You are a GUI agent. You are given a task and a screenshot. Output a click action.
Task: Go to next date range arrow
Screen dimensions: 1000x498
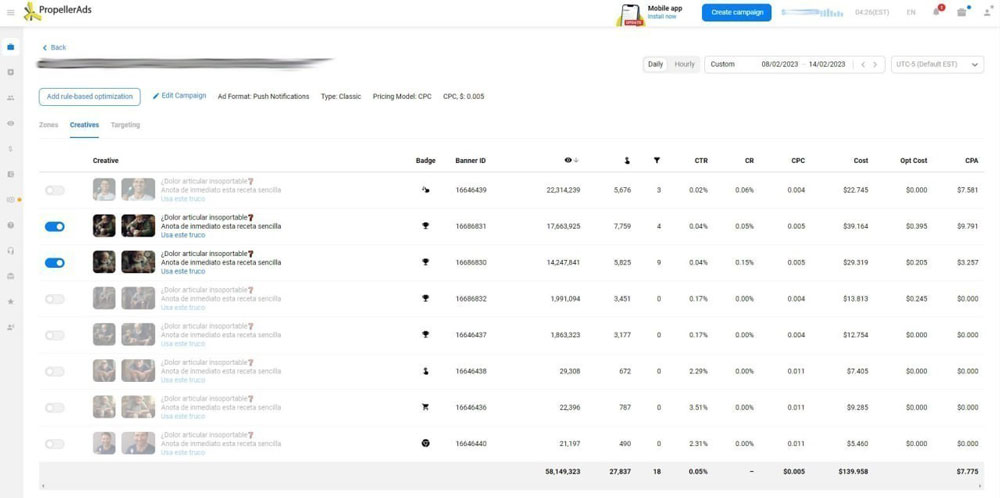pyautogui.click(x=875, y=64)
